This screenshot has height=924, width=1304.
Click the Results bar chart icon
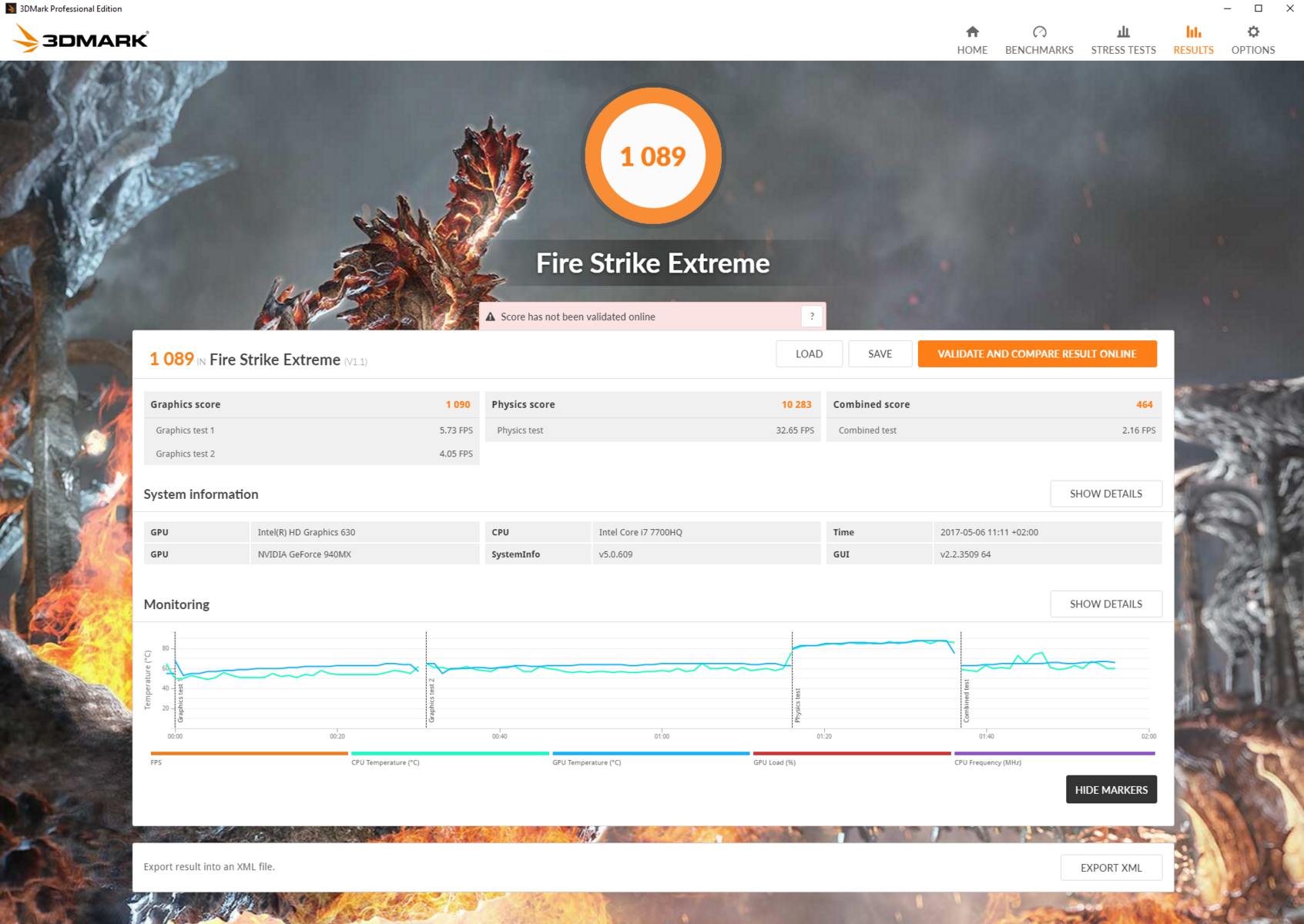1193,32
